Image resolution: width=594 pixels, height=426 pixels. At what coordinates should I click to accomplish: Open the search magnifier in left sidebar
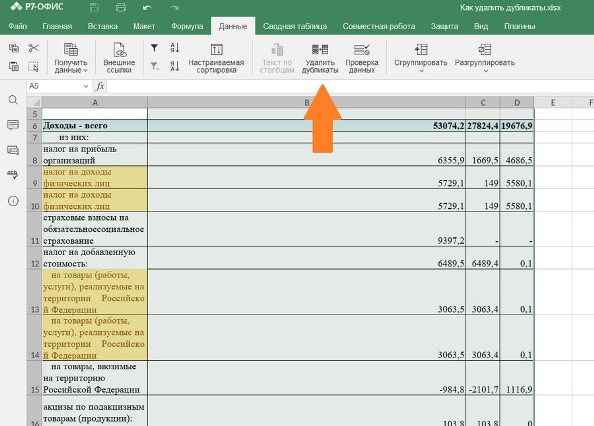[x=13, y=100]
